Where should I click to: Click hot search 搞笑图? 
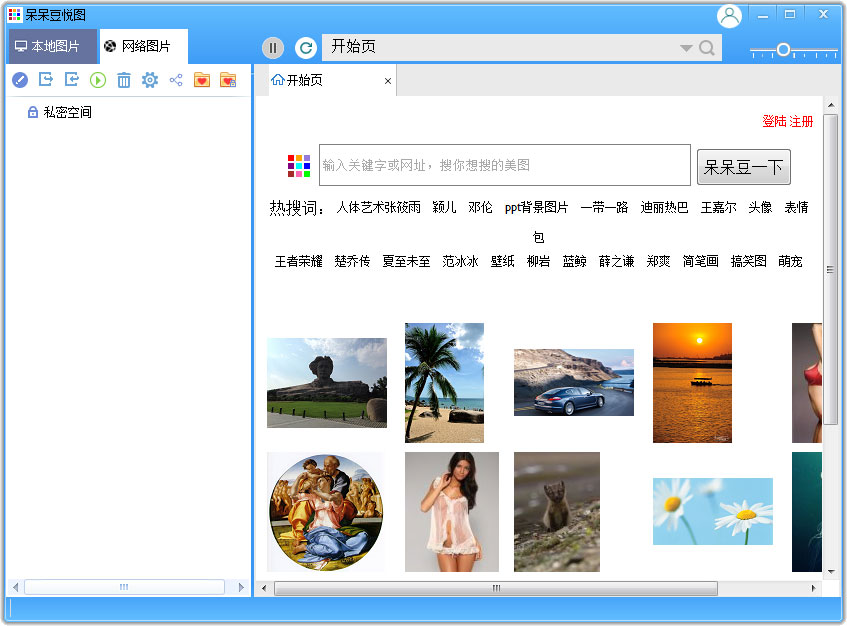749,261
